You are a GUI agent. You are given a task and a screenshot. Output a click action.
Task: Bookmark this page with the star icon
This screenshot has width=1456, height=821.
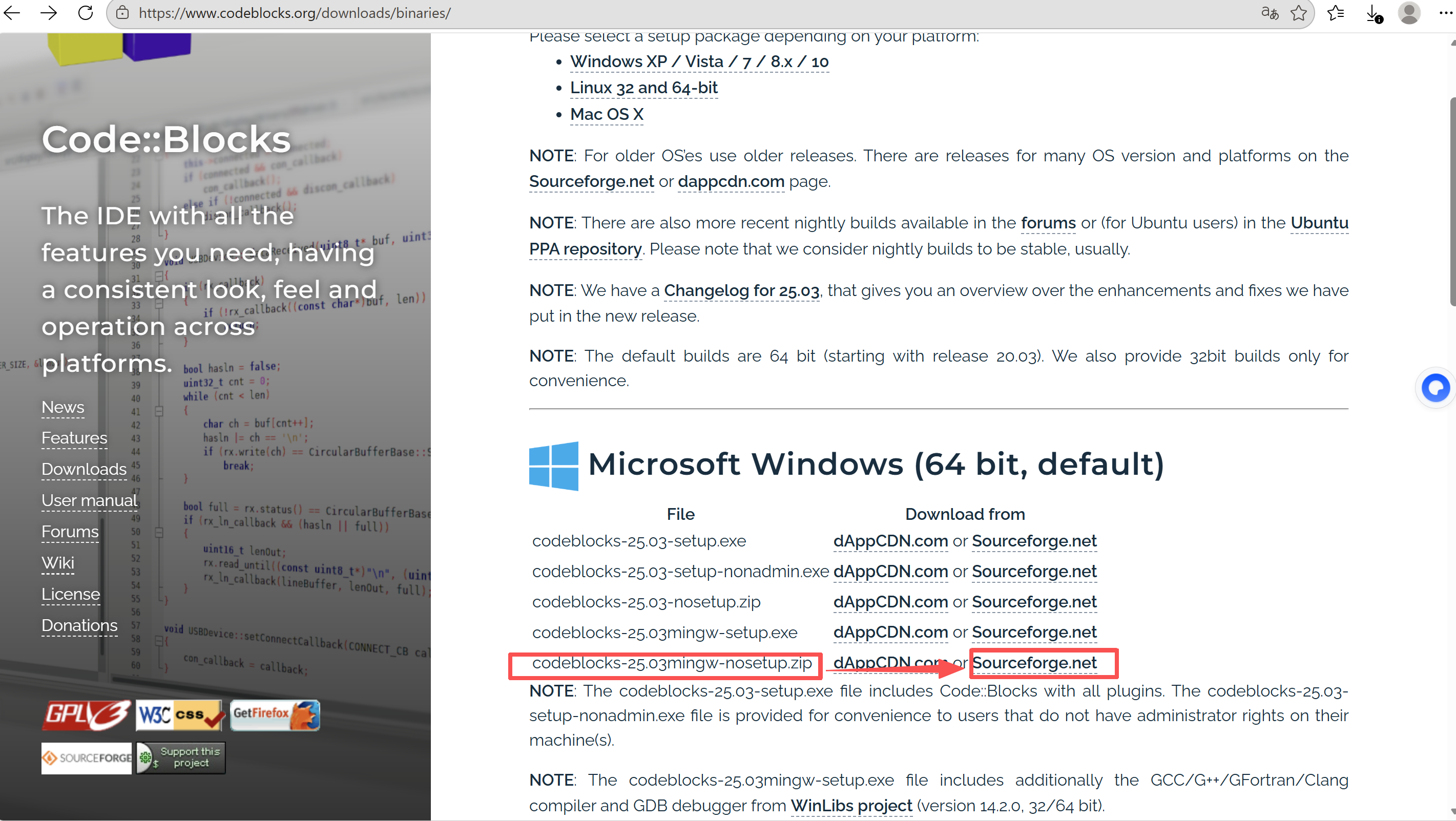1299,12
